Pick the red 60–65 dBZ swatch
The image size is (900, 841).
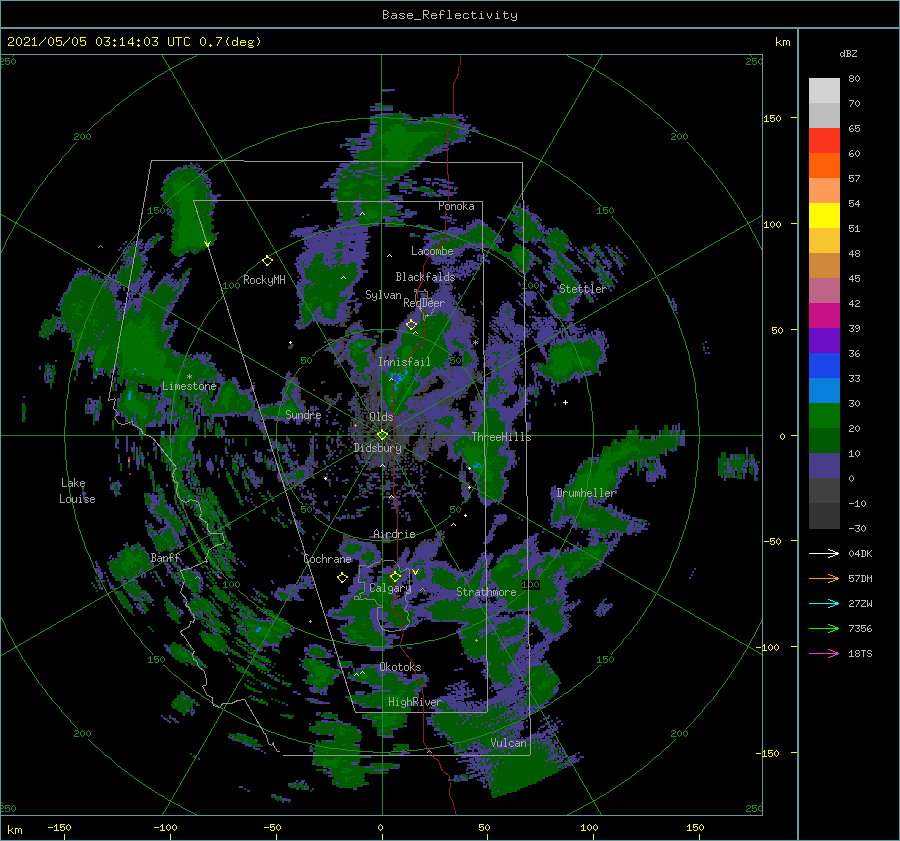coord(824,141)
